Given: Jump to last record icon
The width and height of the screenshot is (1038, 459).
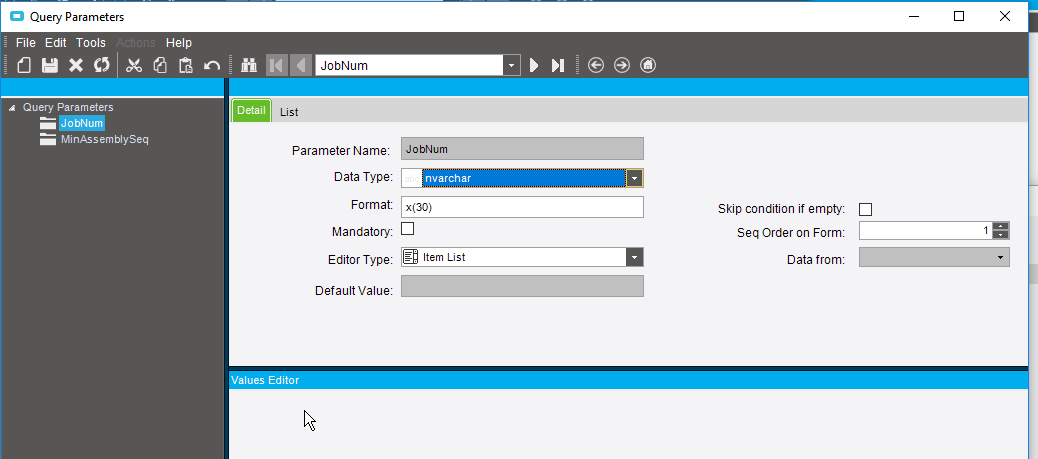Looking at the screenshot, I should 558,65.
